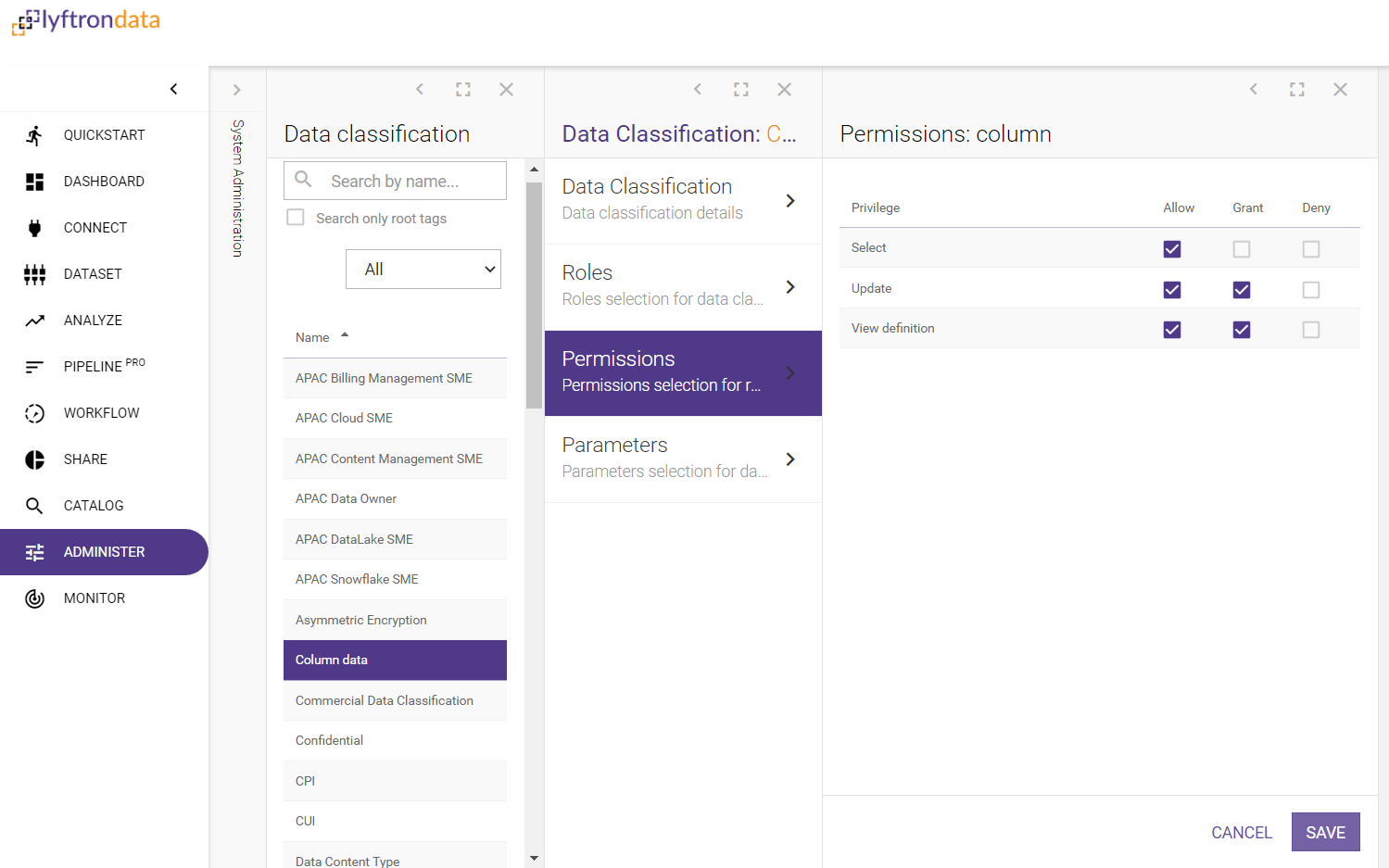The width and height of the screenshot is (1389, 868).
Task: Click back arrow in Data Classification: C... panel
Action: pos(698,89)
